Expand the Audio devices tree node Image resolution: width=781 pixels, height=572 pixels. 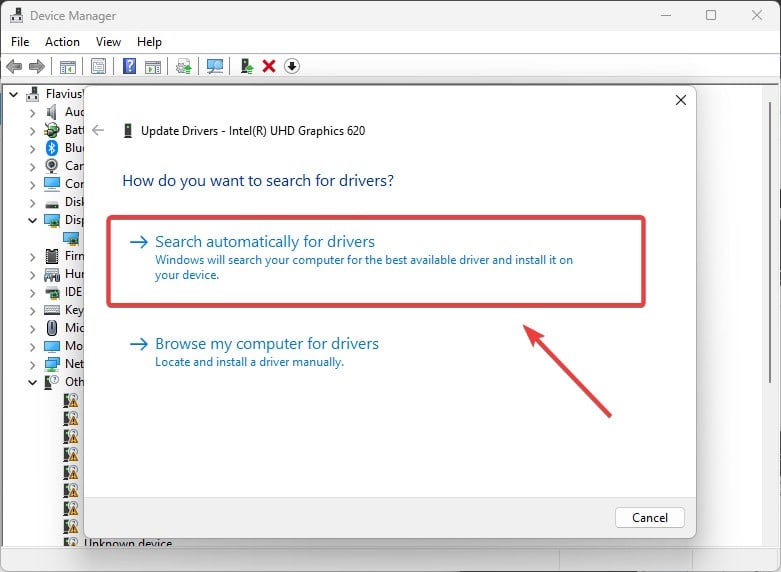click(32, 113)
